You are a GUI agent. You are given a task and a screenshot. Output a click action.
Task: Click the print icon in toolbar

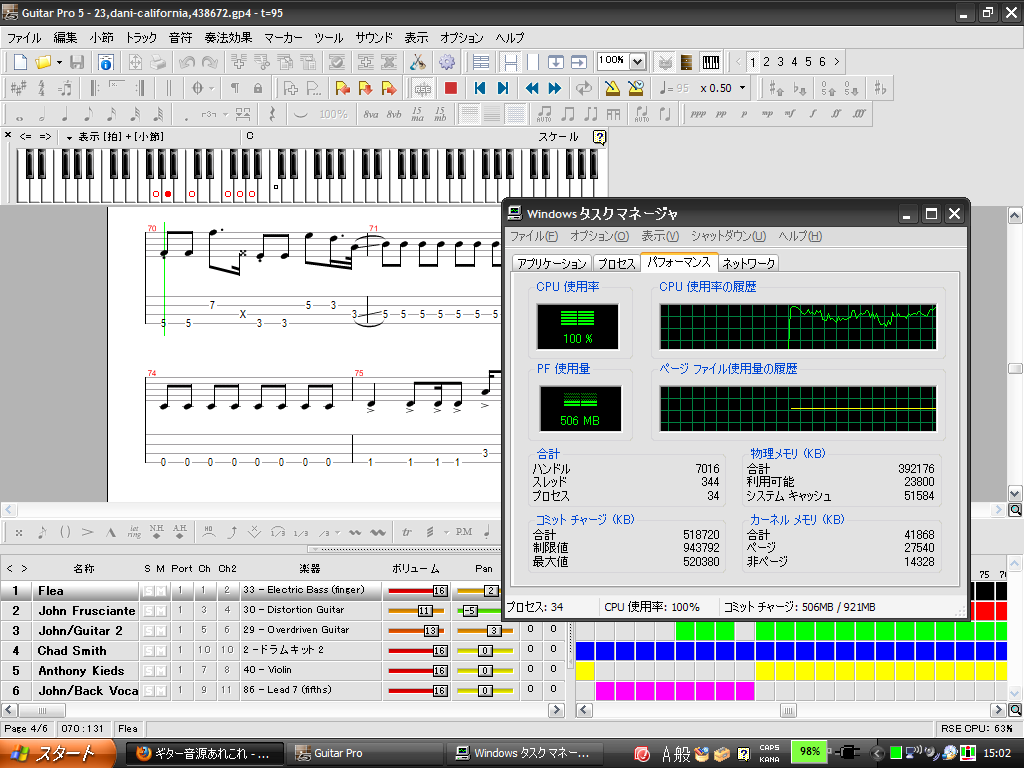[158, 62]
